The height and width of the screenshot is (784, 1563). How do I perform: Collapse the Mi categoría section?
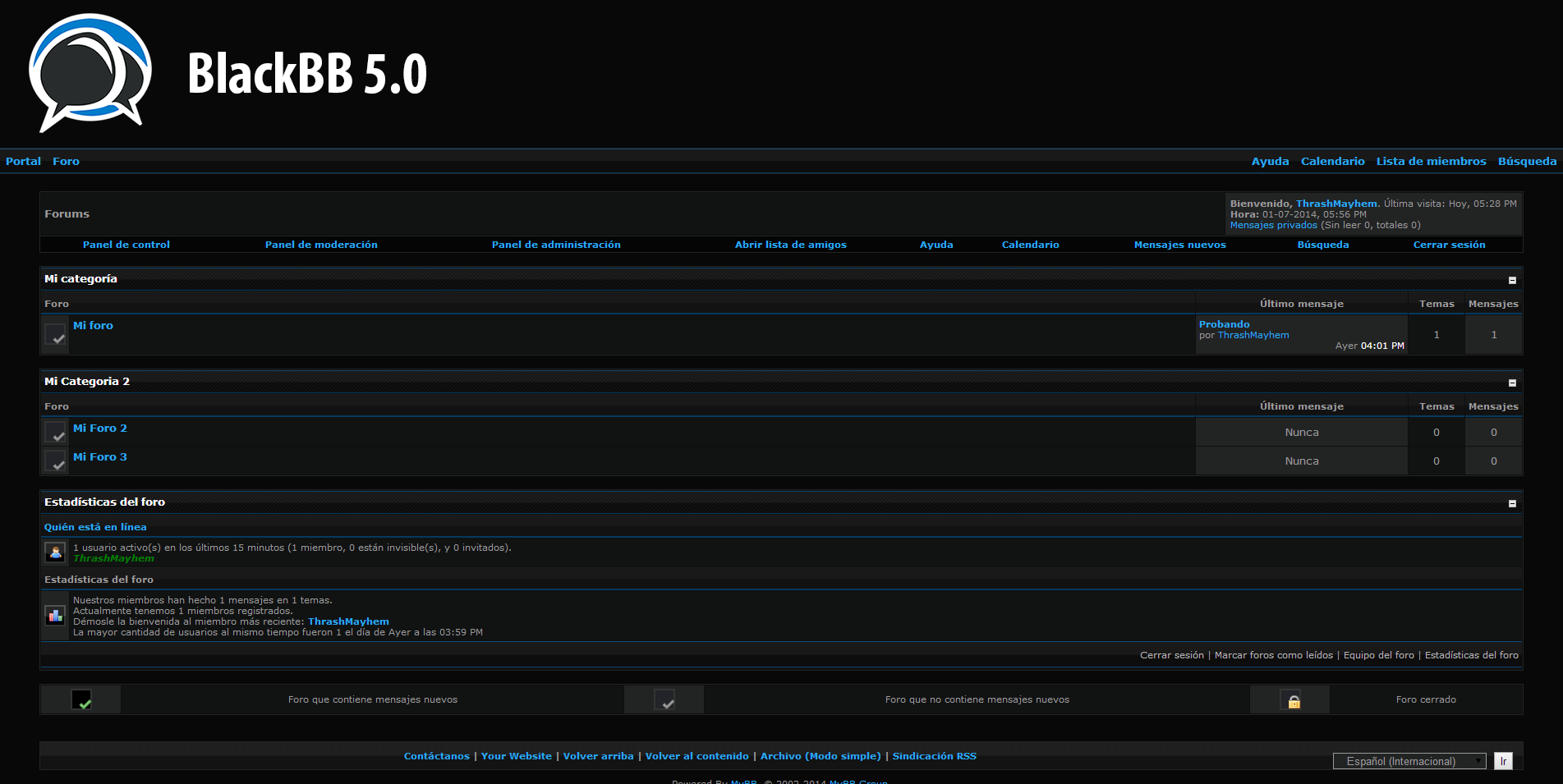1512,280
